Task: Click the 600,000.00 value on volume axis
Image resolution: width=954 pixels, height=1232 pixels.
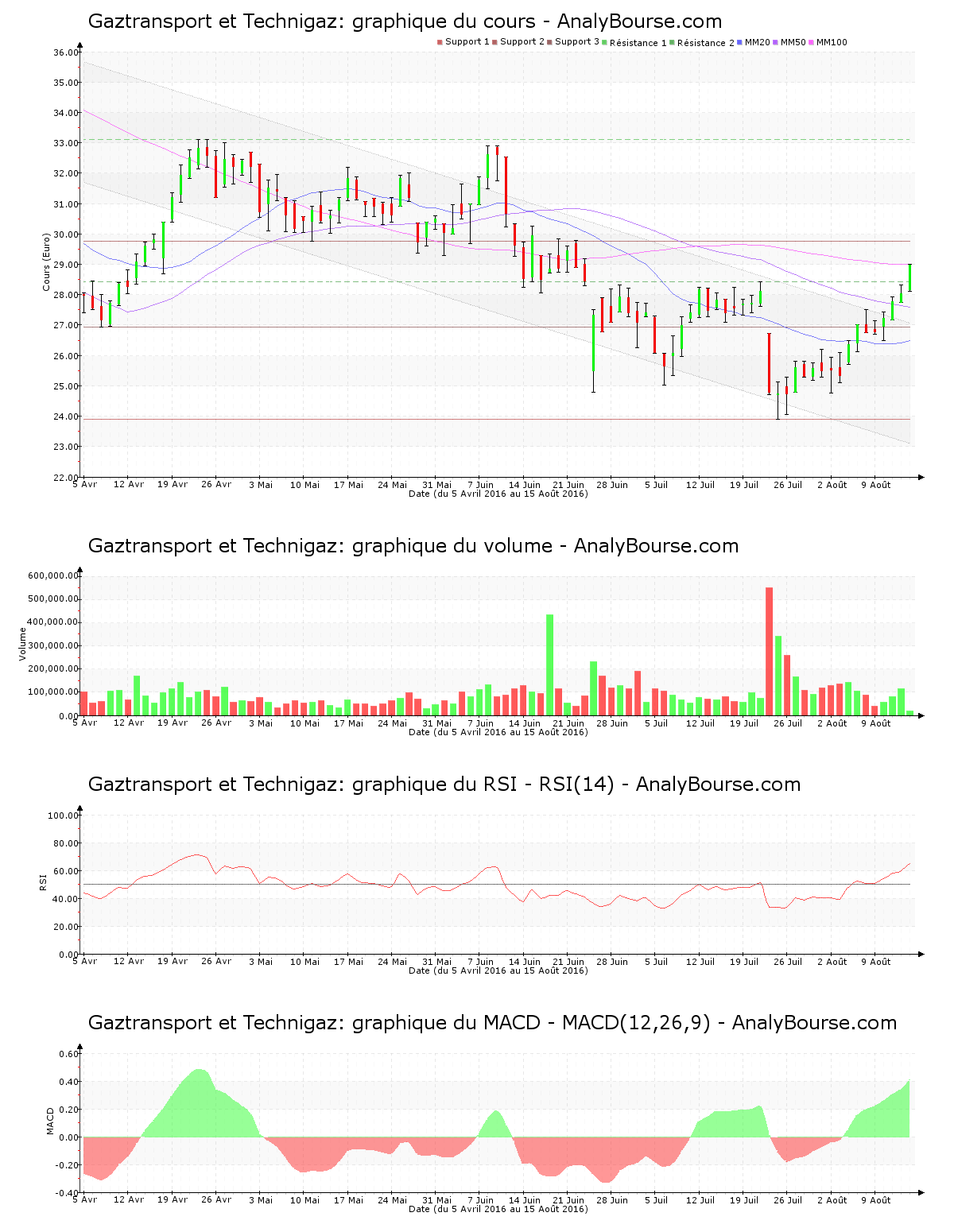Action: [53, 575]
